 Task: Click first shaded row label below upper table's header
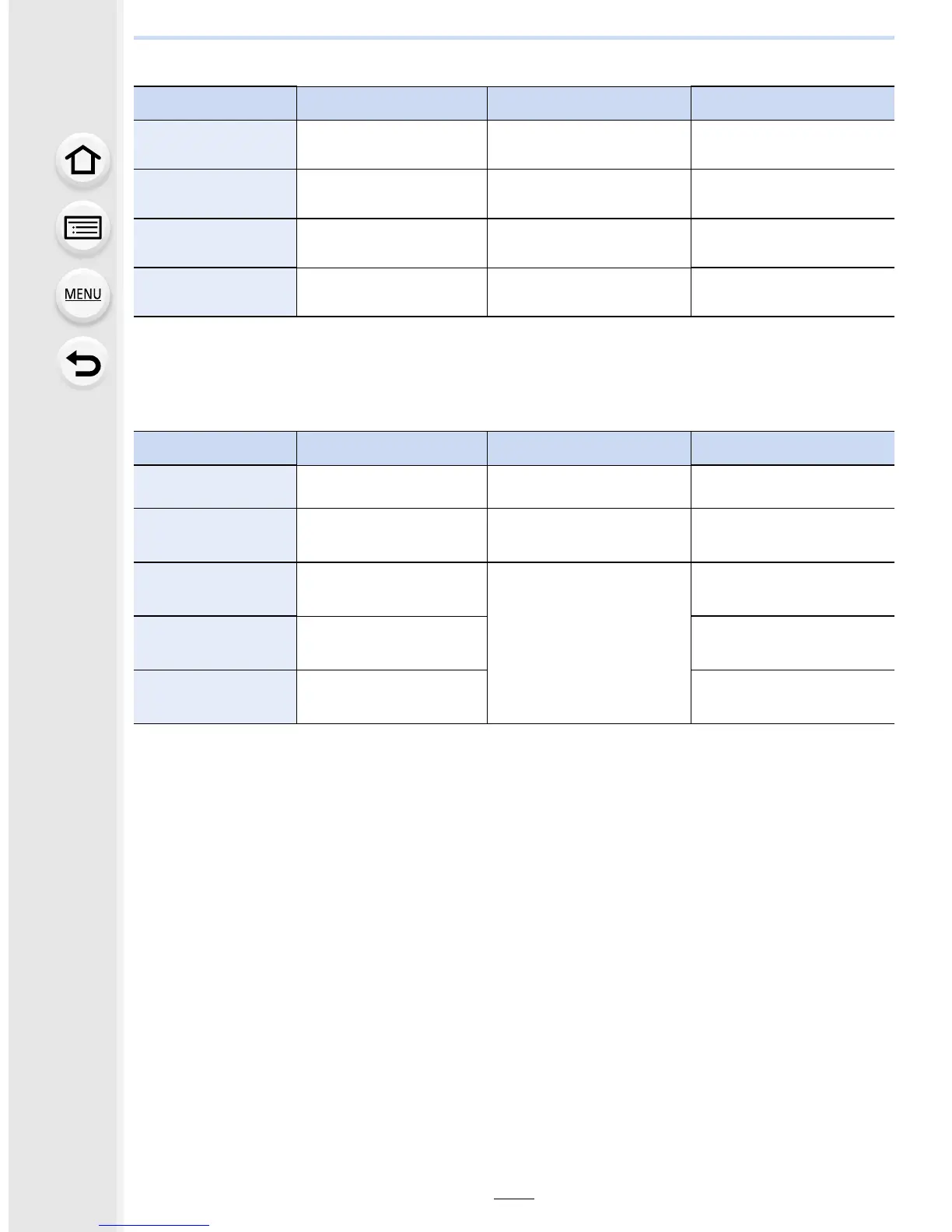click(215, 144)
